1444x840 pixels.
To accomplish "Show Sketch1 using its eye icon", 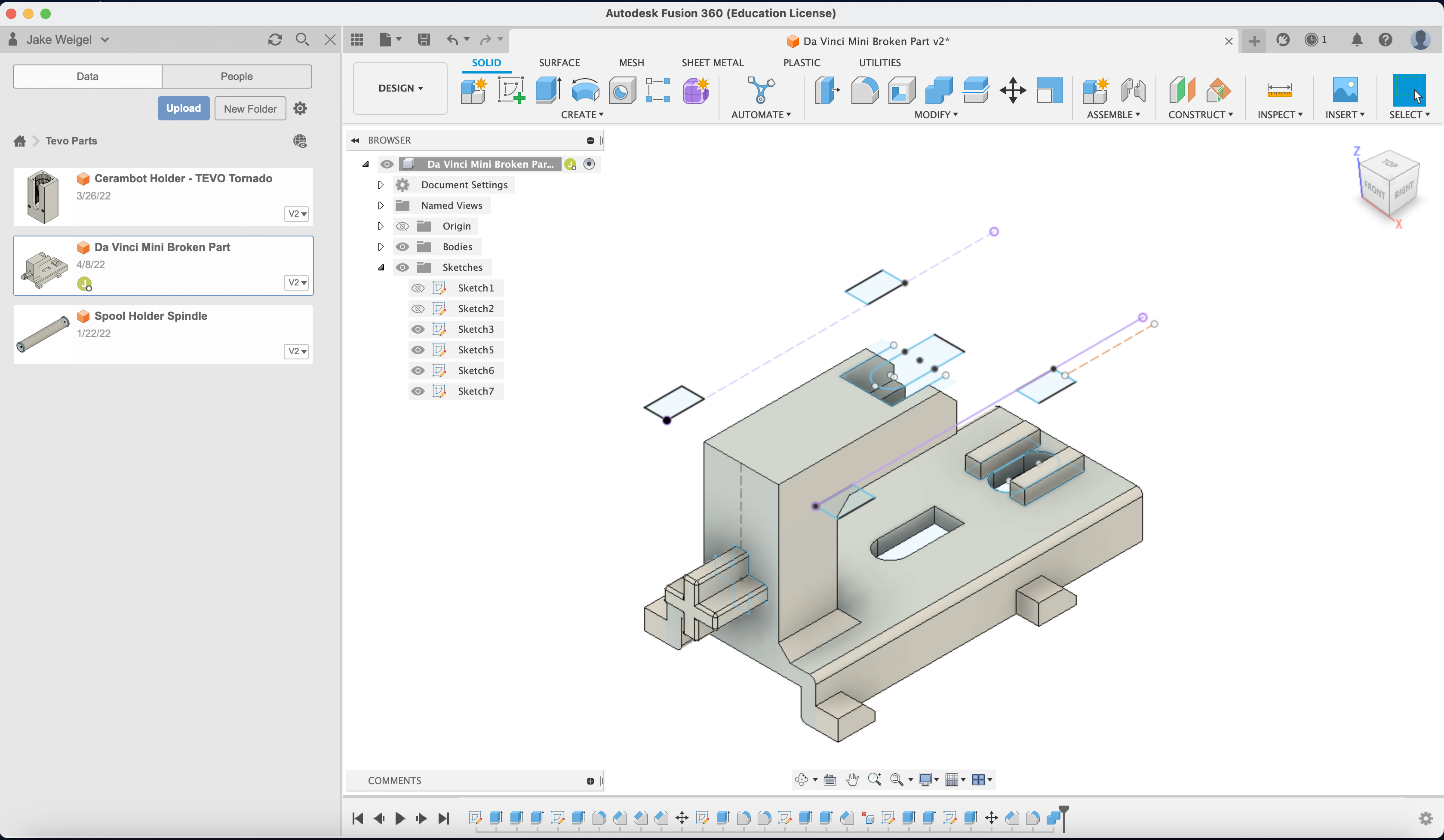I will [418, 288].
